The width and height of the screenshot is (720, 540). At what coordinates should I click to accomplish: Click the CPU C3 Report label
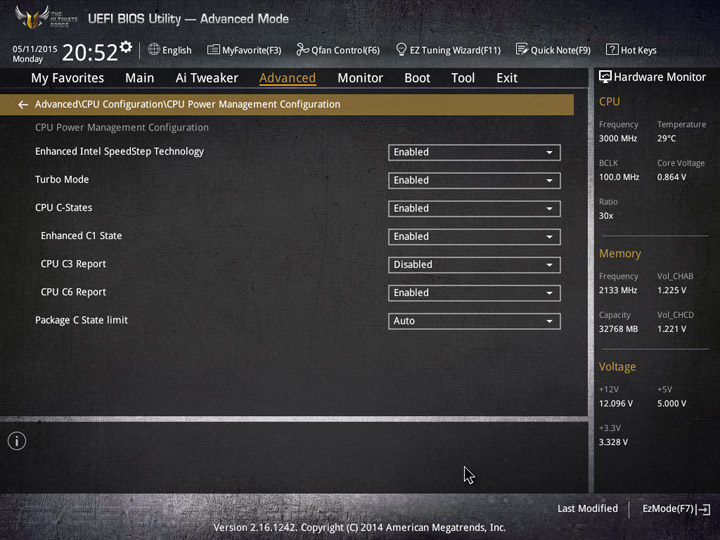pos(73,264)
